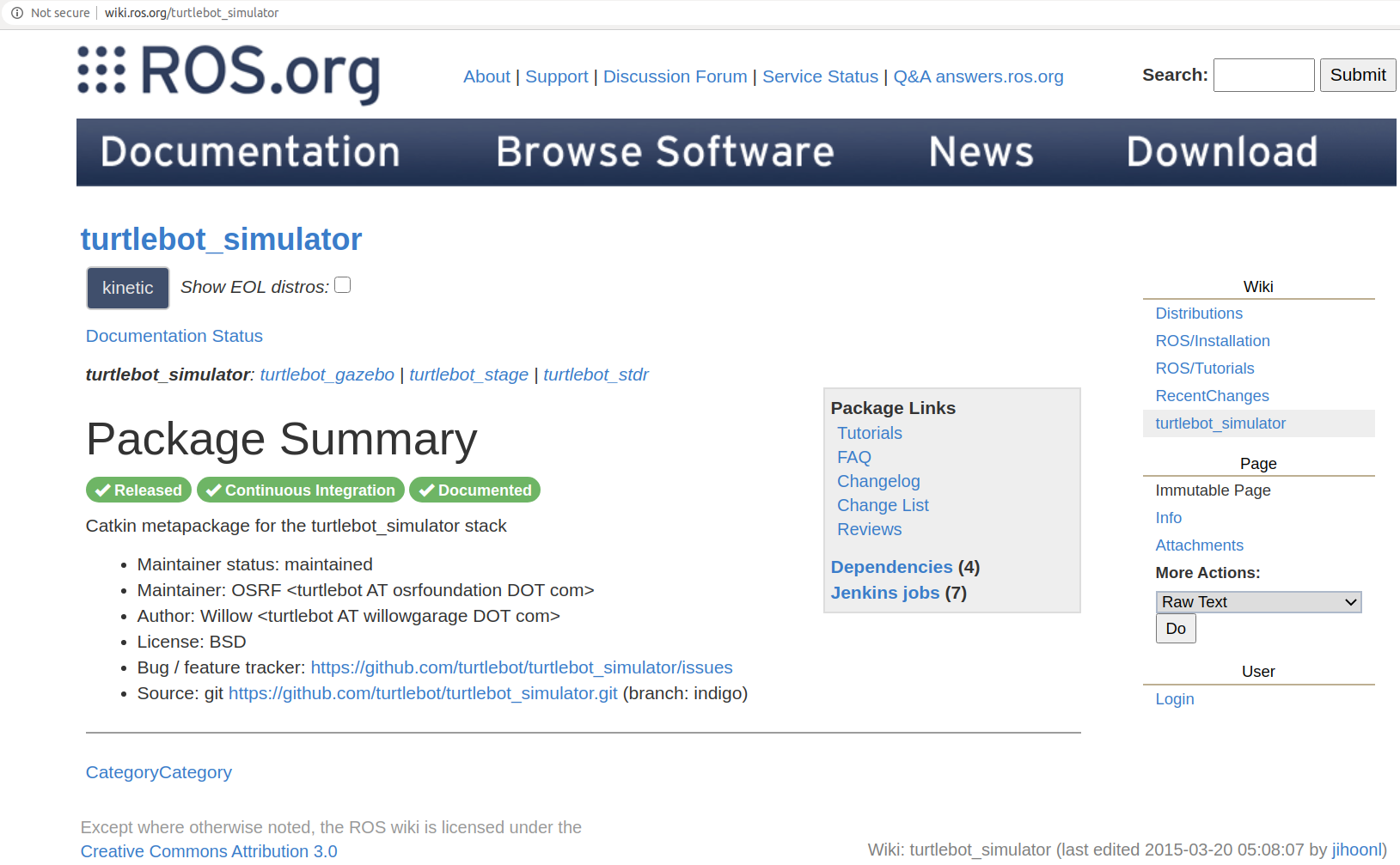Select the kinetic distro button
Screen dimensions: 1400x865
(128, 288)
